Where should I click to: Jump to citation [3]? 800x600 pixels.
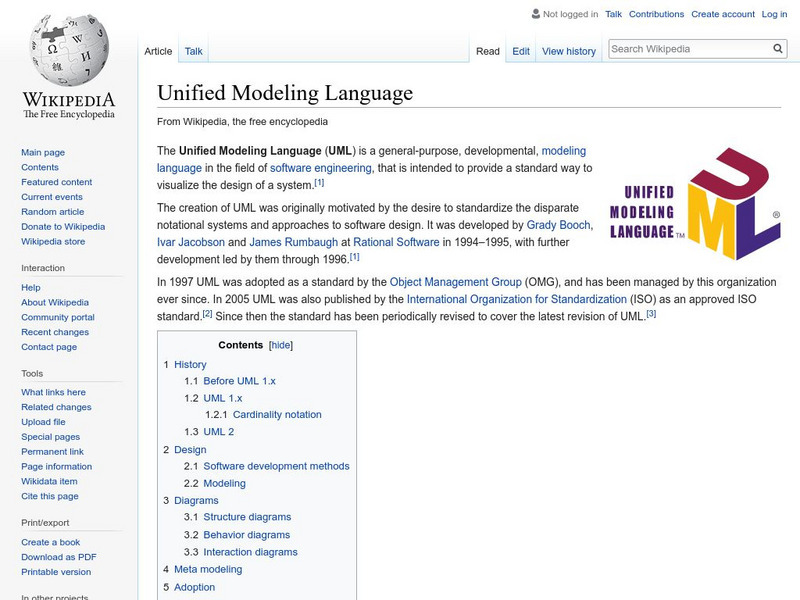click(x=651, y=314)
